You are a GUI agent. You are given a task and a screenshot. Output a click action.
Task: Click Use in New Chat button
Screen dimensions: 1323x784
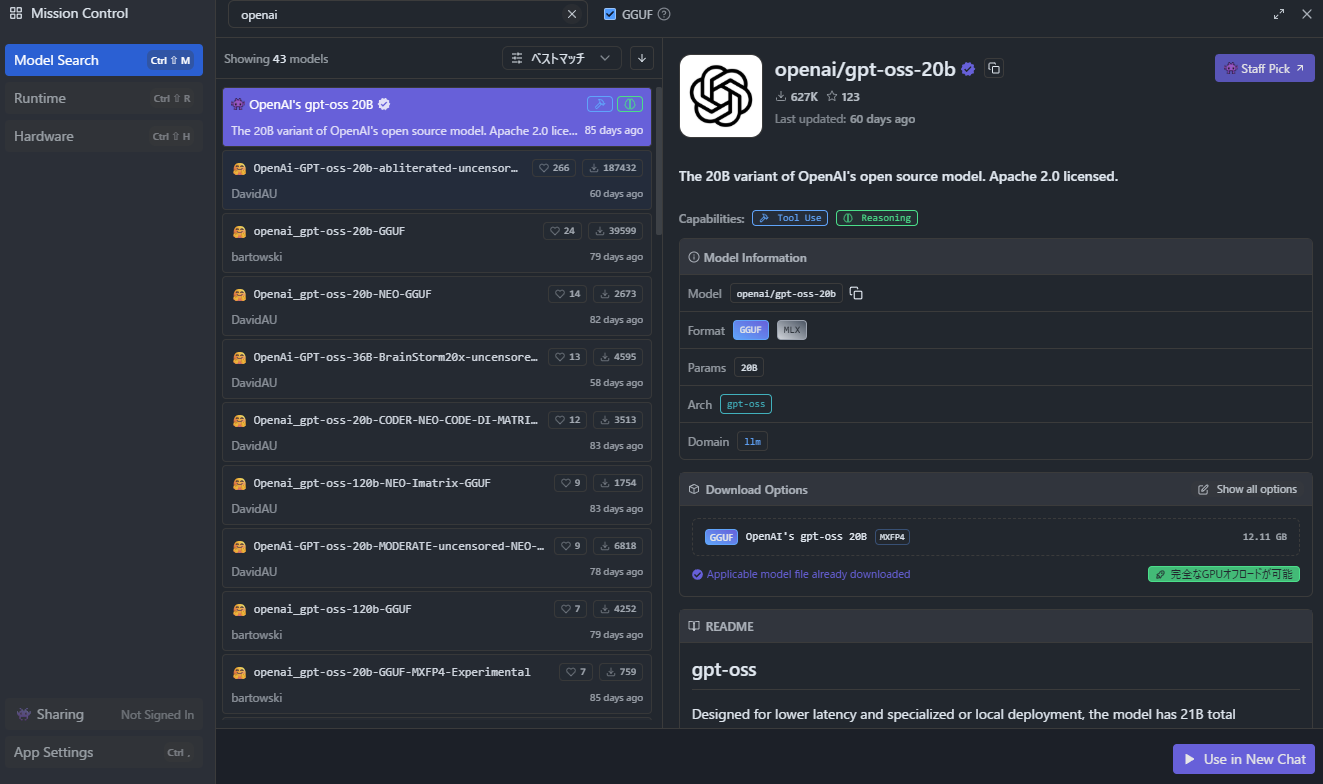[x=1243, y=759]
